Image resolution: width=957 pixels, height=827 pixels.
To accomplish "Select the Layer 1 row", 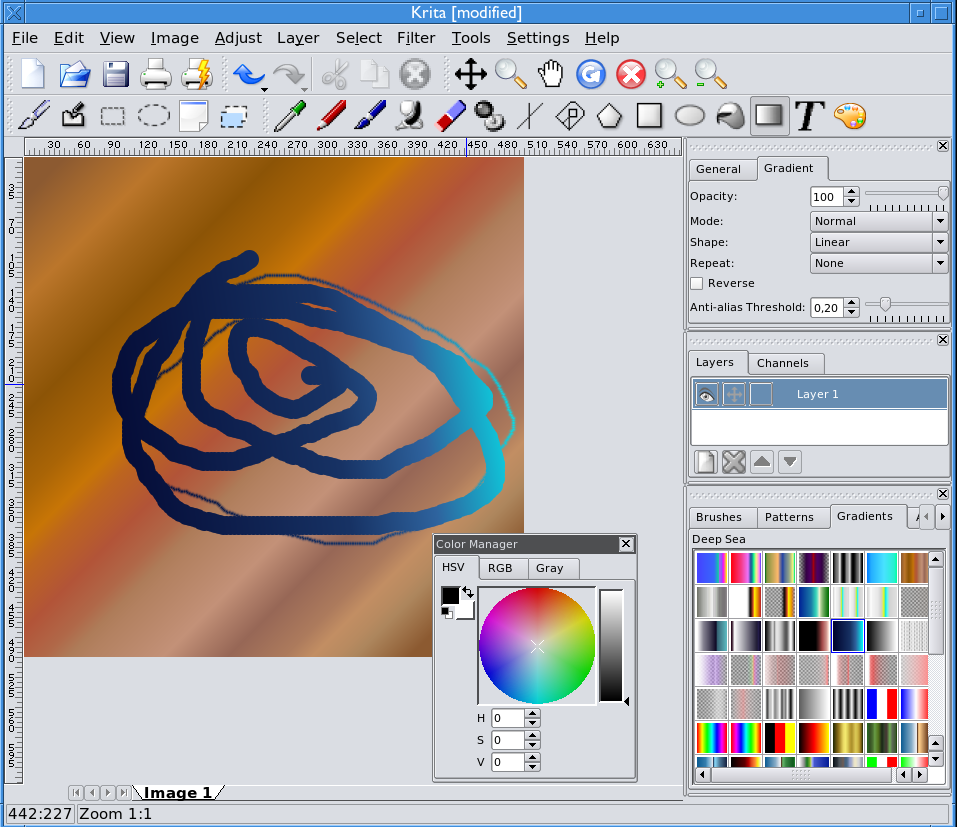I will tap(819, 394).
